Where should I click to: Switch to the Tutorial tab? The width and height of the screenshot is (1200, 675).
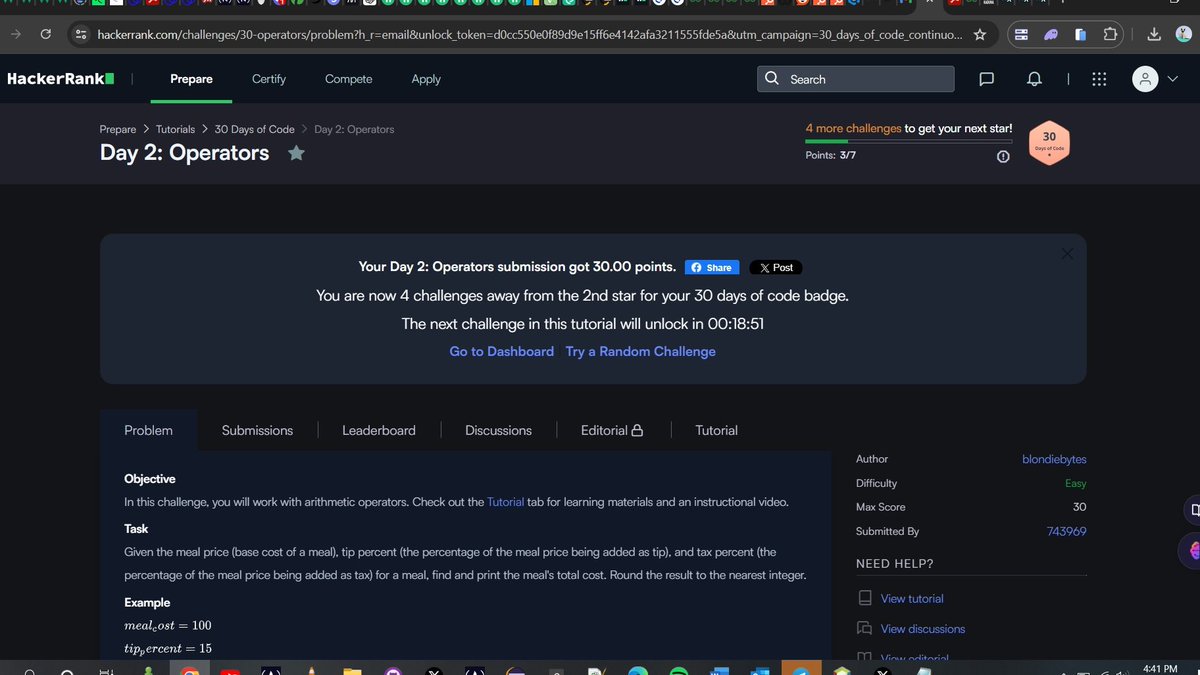(717, 430)
